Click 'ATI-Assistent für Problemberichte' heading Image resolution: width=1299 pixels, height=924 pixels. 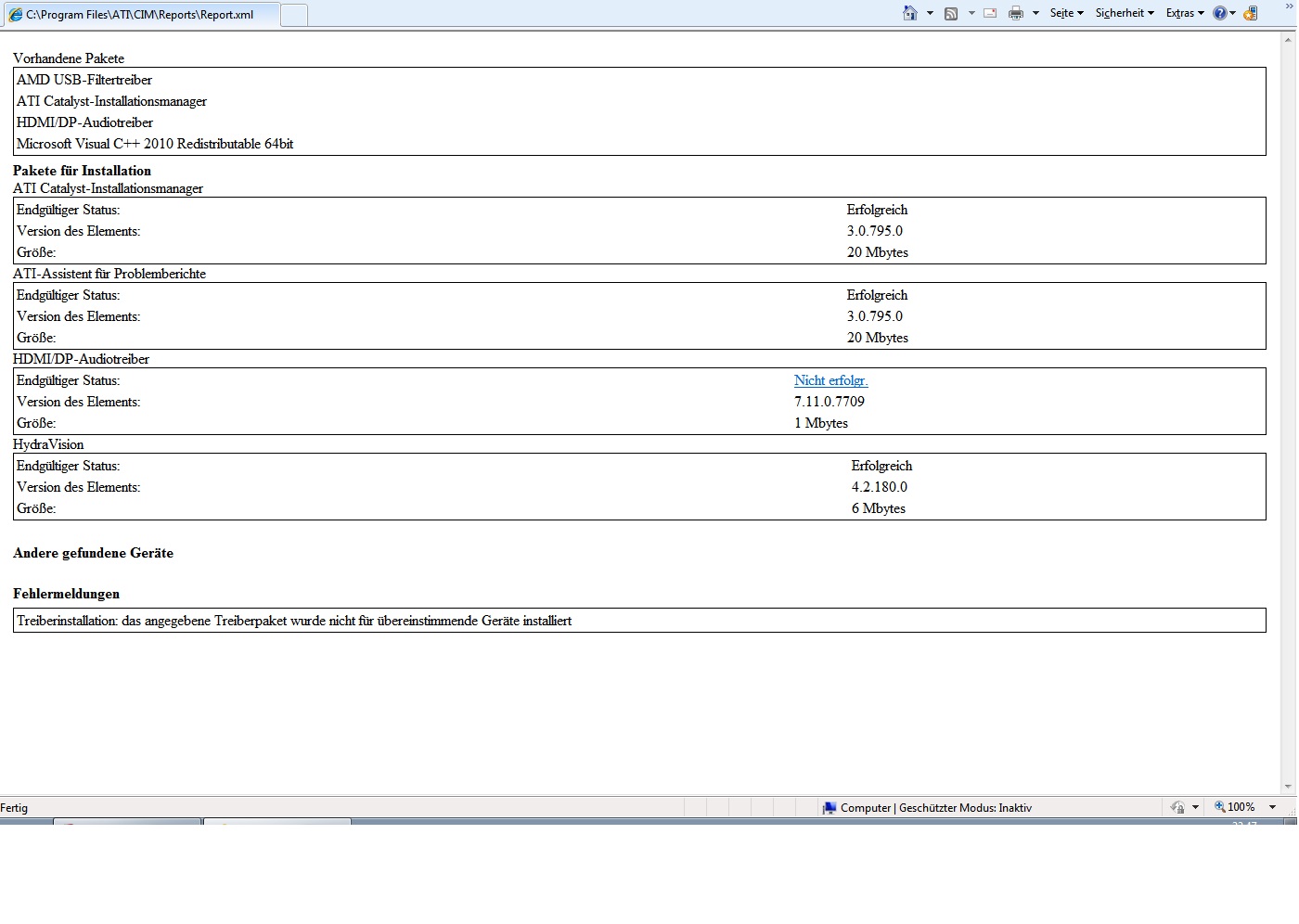point(109,274)
